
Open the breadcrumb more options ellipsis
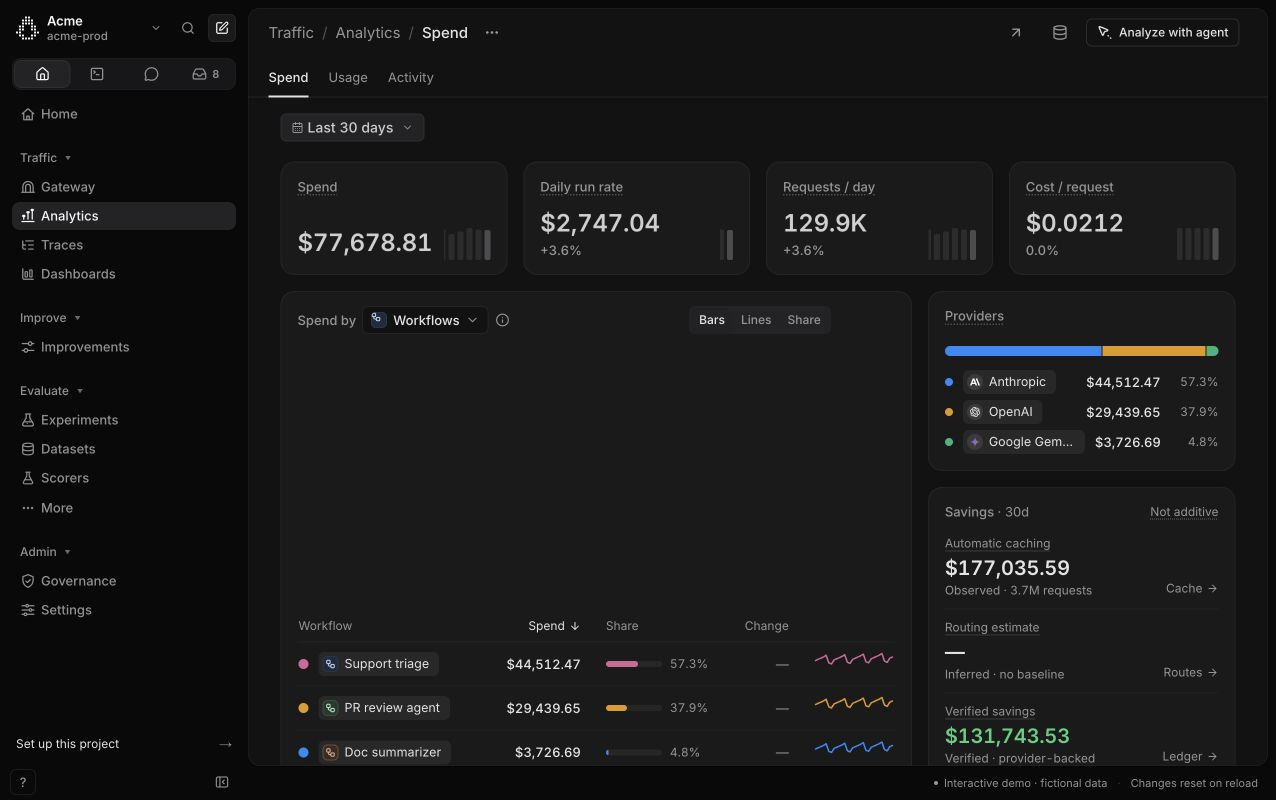(492, 32)
